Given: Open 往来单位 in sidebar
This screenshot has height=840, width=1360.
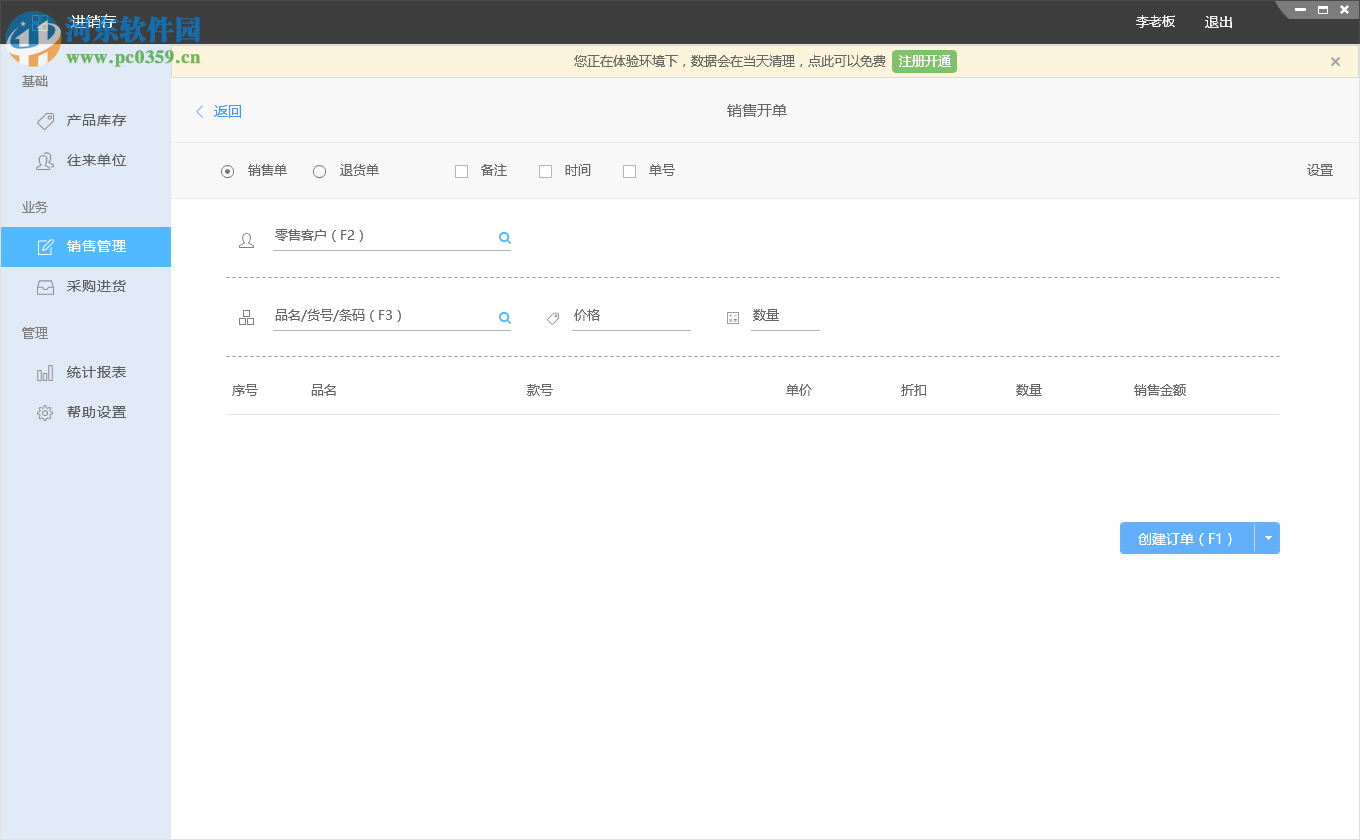Looking at the screenshot, I should point(86,161).
